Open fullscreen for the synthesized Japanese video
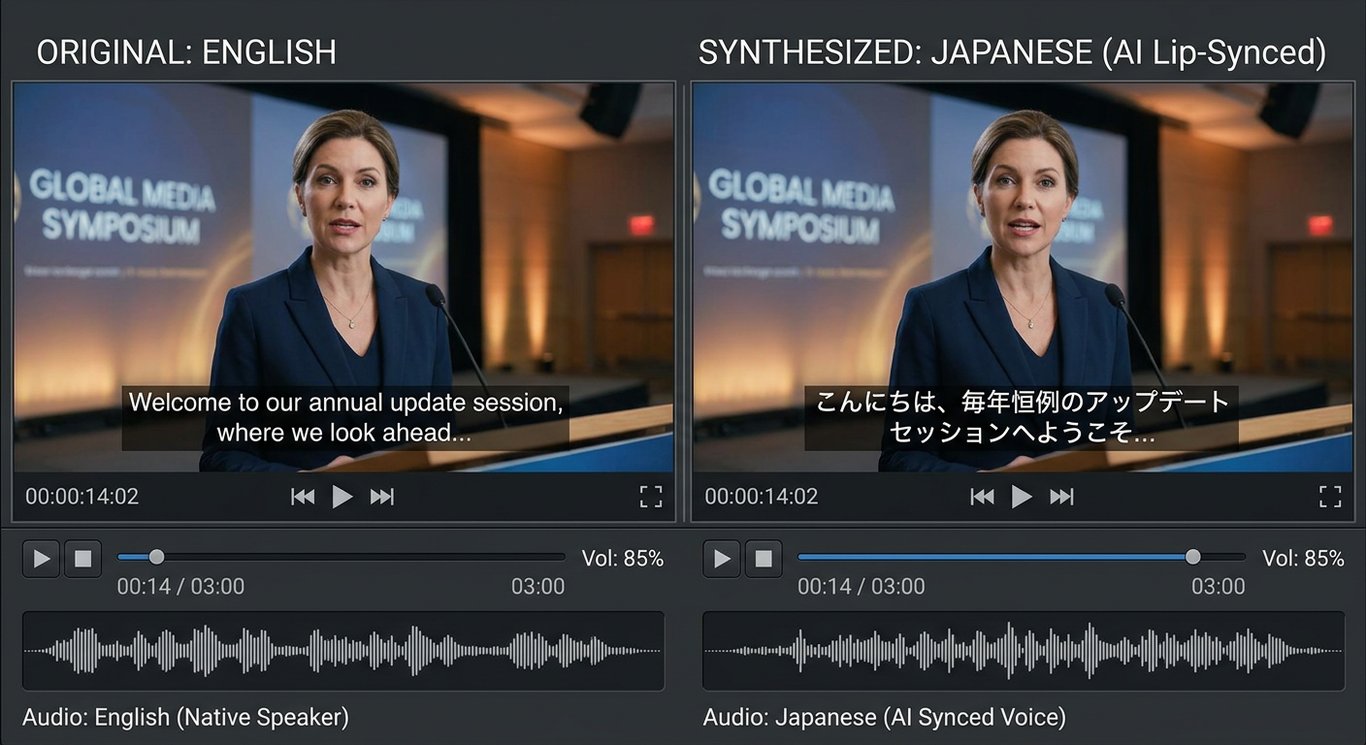1366x745 pixels. coord(1330,496)
